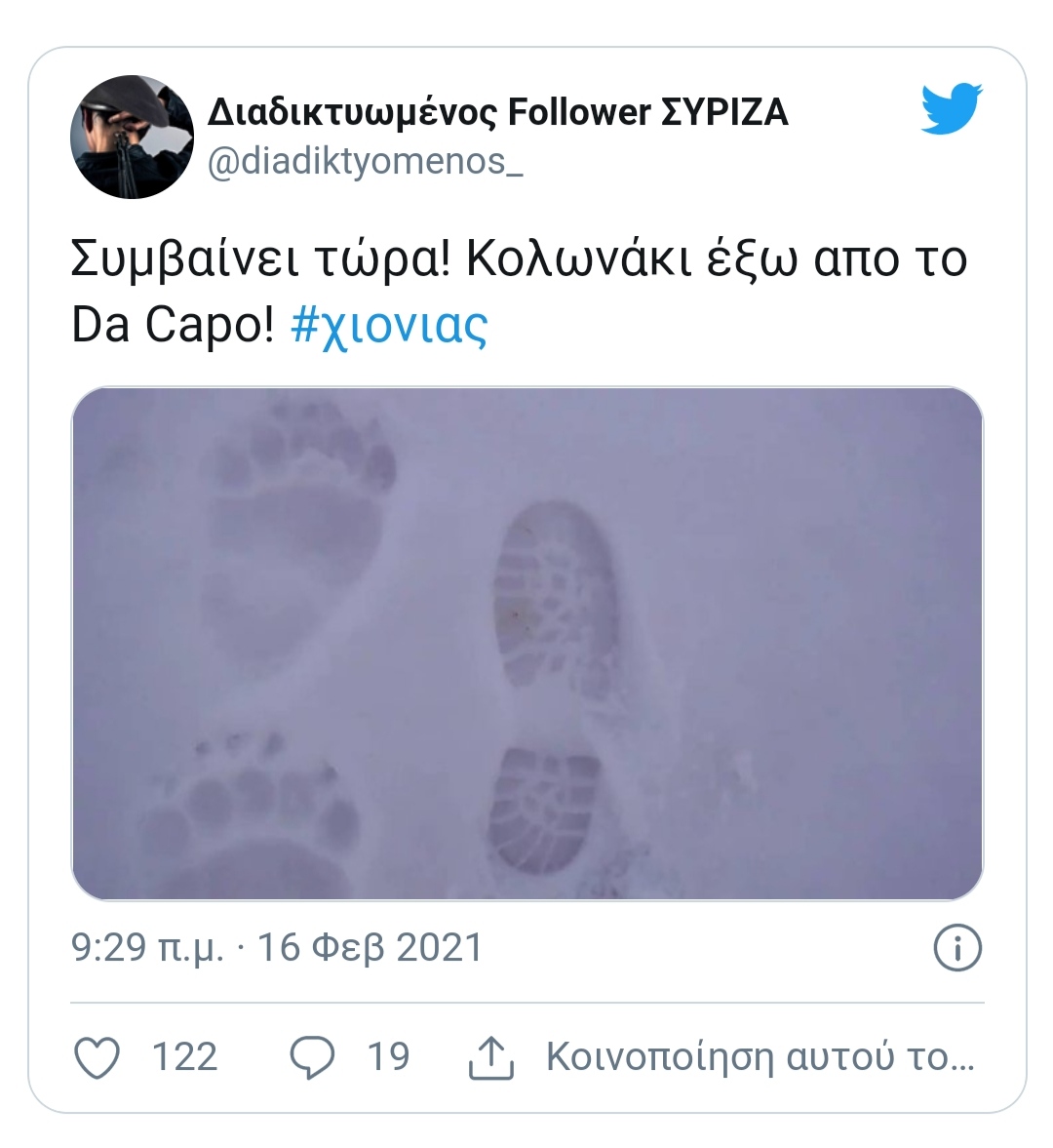Click the Κοινοποίηση αυτού το... share link
1053x1148 pixels.
pos(760,1057)
